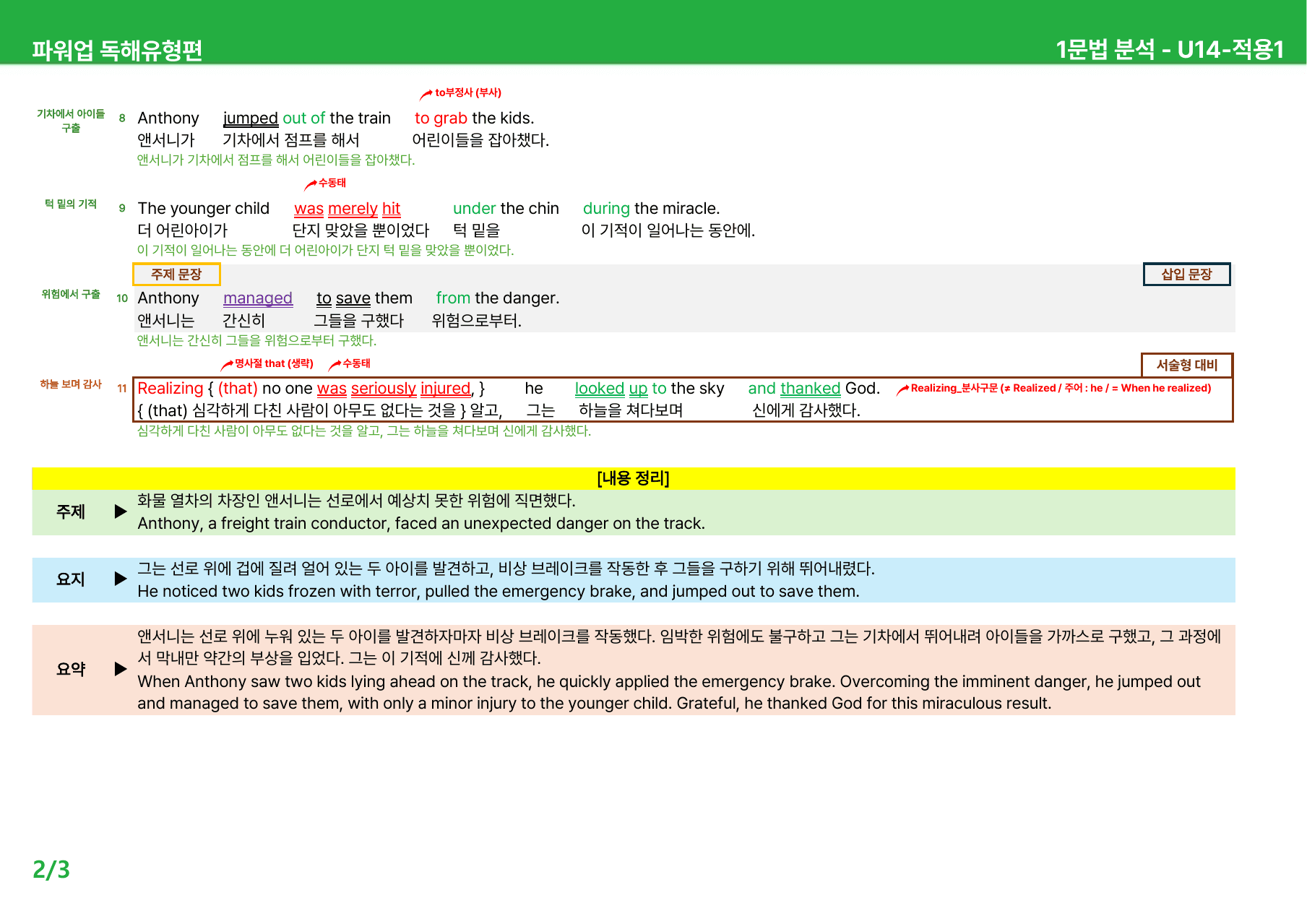Viewport: 1307px width, 924px height.
Task: Click the 요약 row label
Action: [x=71, y=669]
